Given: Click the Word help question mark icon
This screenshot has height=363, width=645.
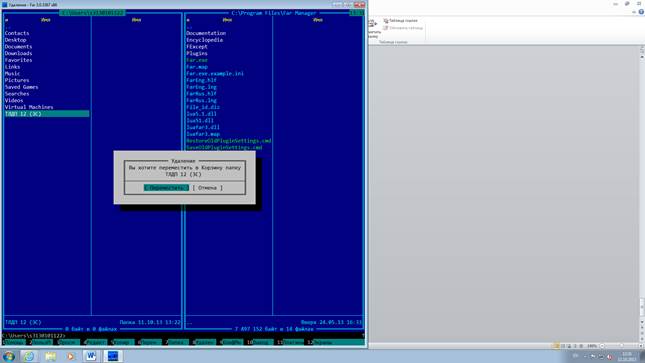Looking at the screenshot, I should pyautogui.click(x=641, y=12).
